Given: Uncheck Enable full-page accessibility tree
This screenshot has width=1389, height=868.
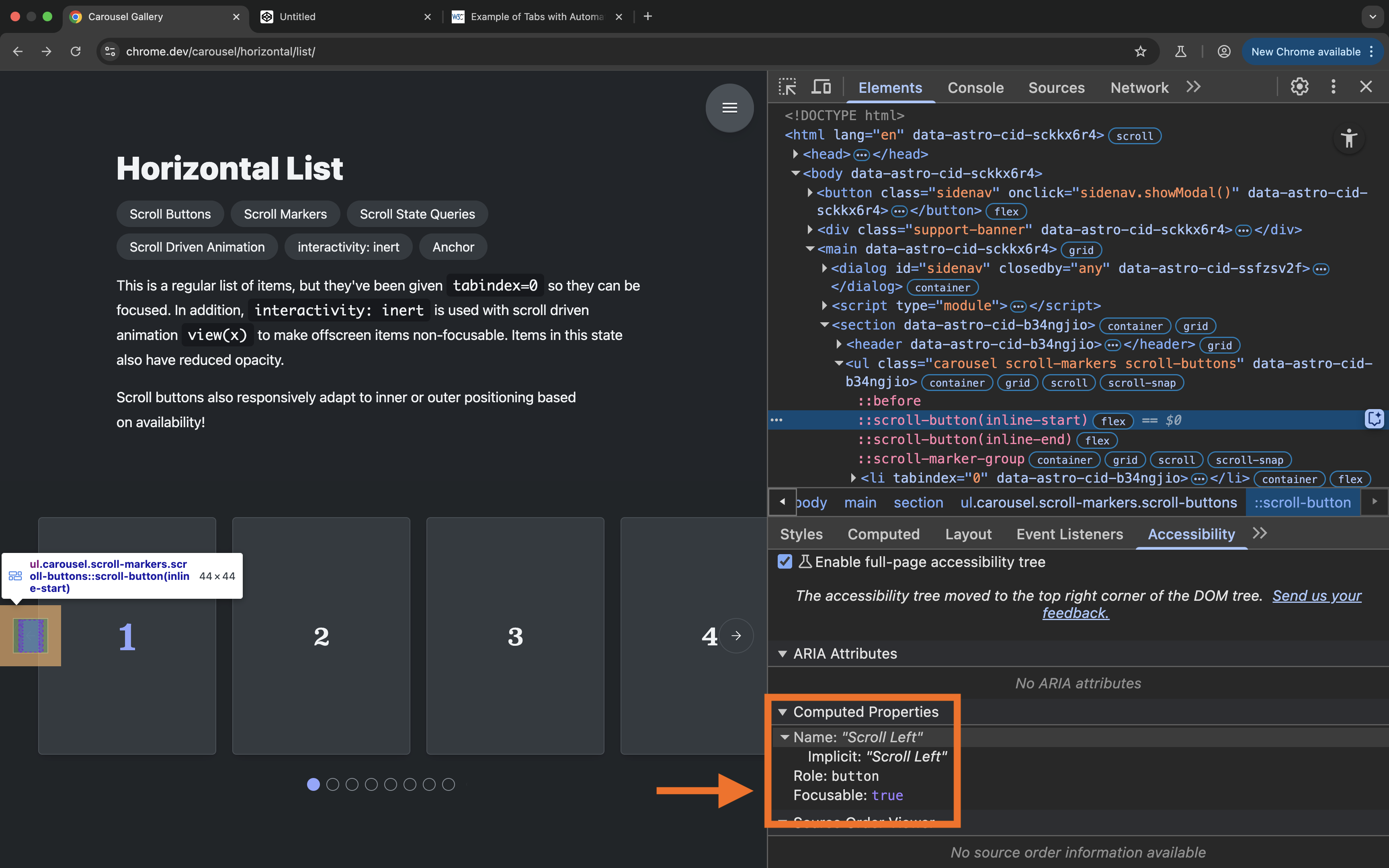Looking at the screenshot, I should coord(785,561).
